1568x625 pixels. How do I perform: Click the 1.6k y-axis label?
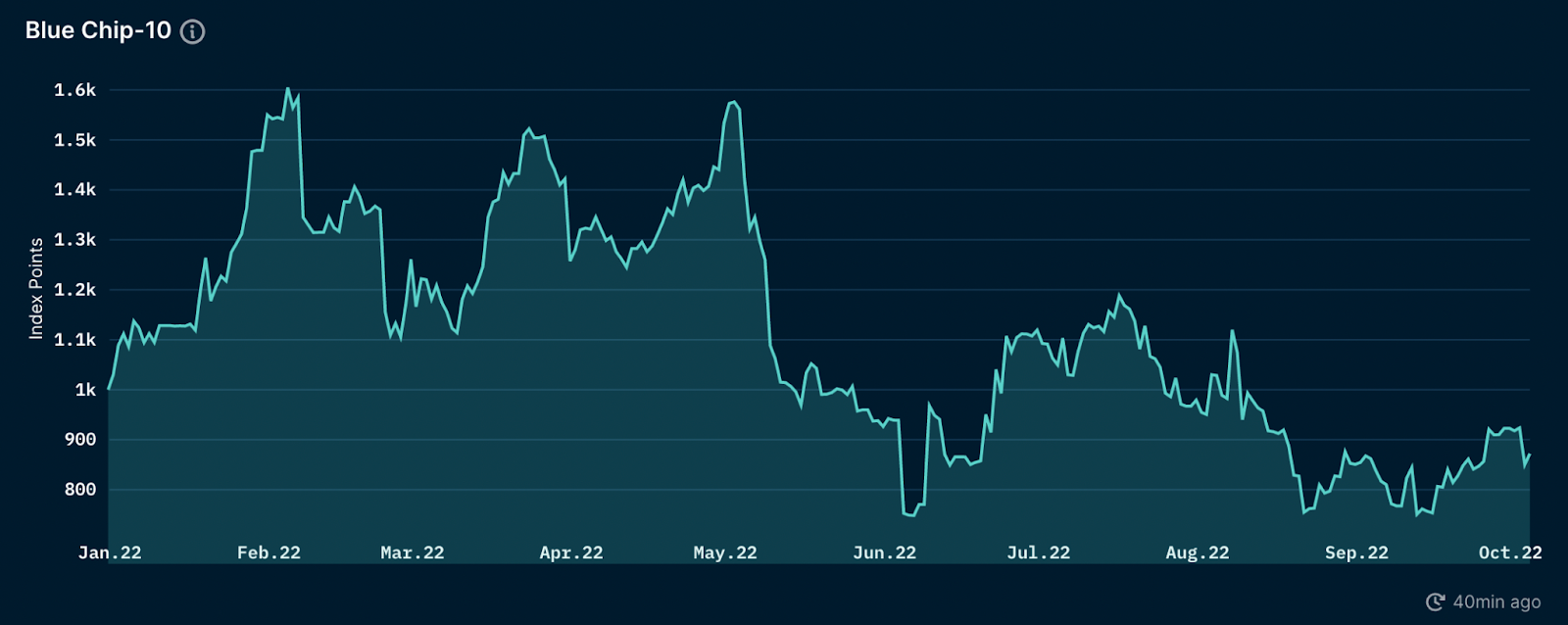coord(74,90)
